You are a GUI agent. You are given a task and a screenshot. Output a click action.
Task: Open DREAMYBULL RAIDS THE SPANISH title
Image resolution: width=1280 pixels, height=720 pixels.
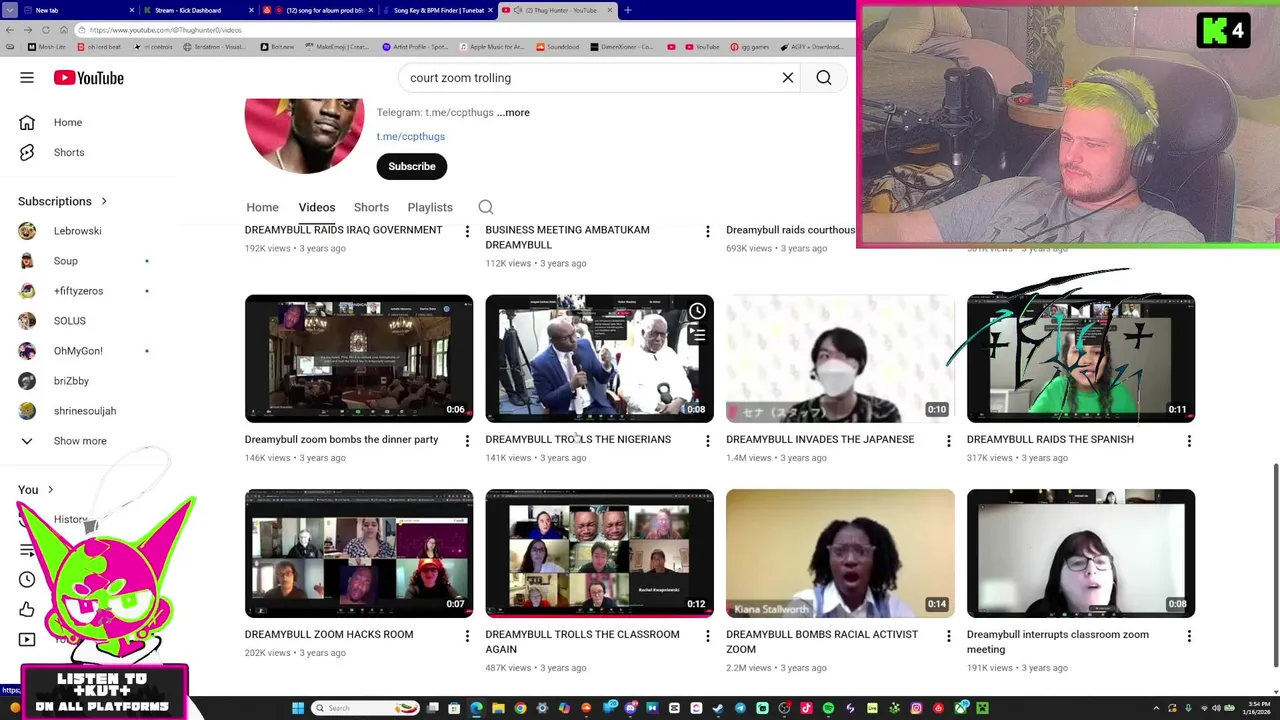coord(1050,439)
